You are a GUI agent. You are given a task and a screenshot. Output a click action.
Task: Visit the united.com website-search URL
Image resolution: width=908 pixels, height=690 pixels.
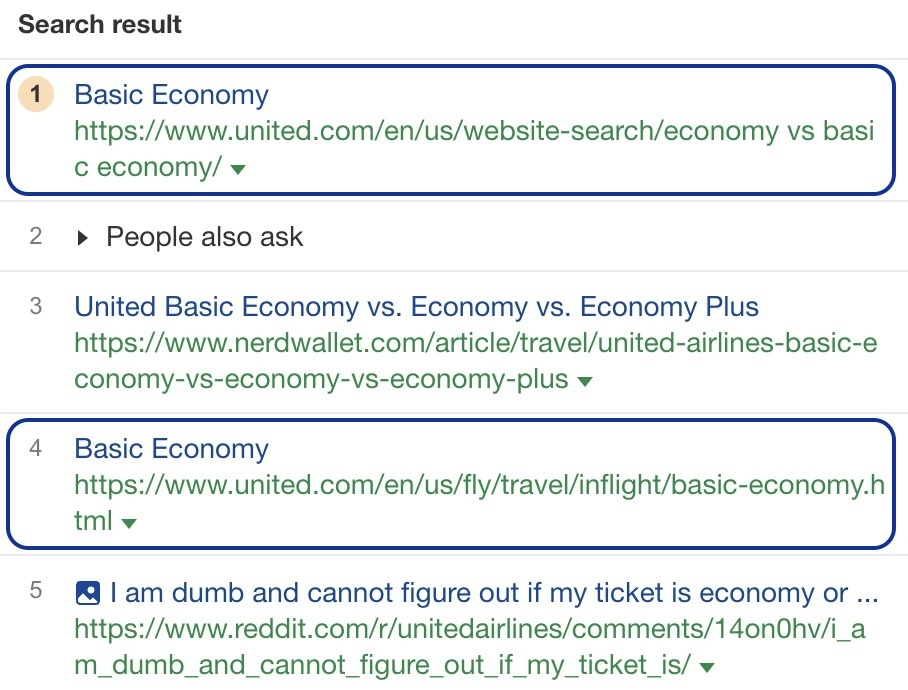[474, 149]
